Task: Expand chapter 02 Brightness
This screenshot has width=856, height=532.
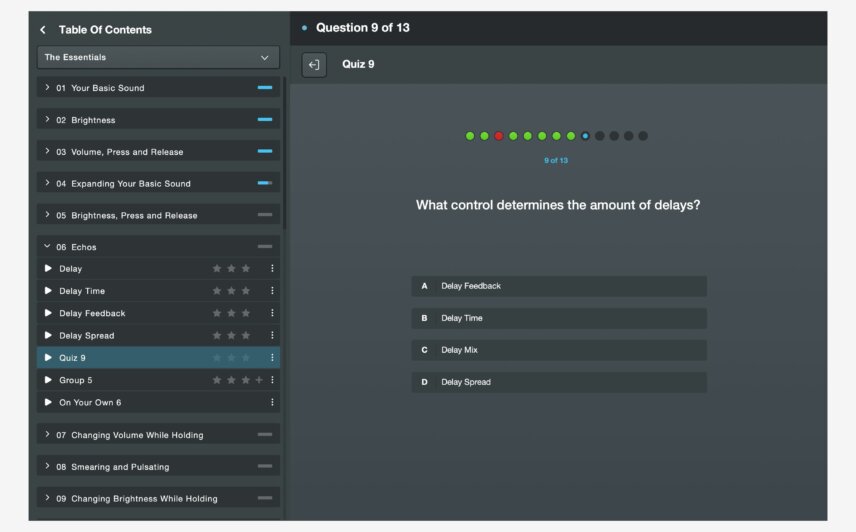Action: coord(47,119)
